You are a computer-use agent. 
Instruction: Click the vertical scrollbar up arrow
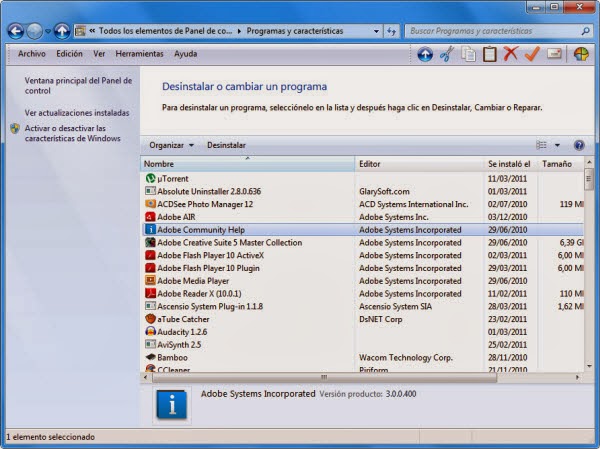click(589, 163)
